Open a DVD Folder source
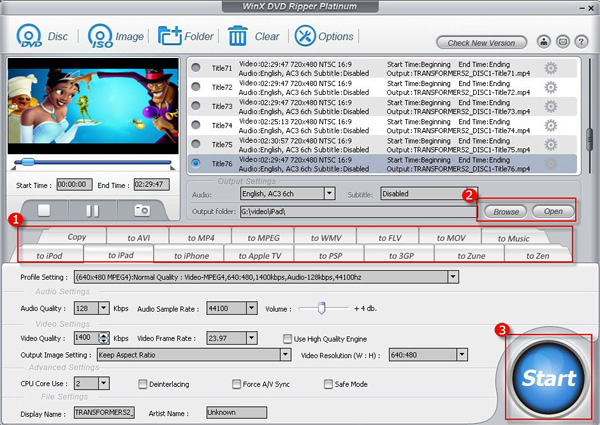The height and width of the screenshot is (425, 600). 170,36
